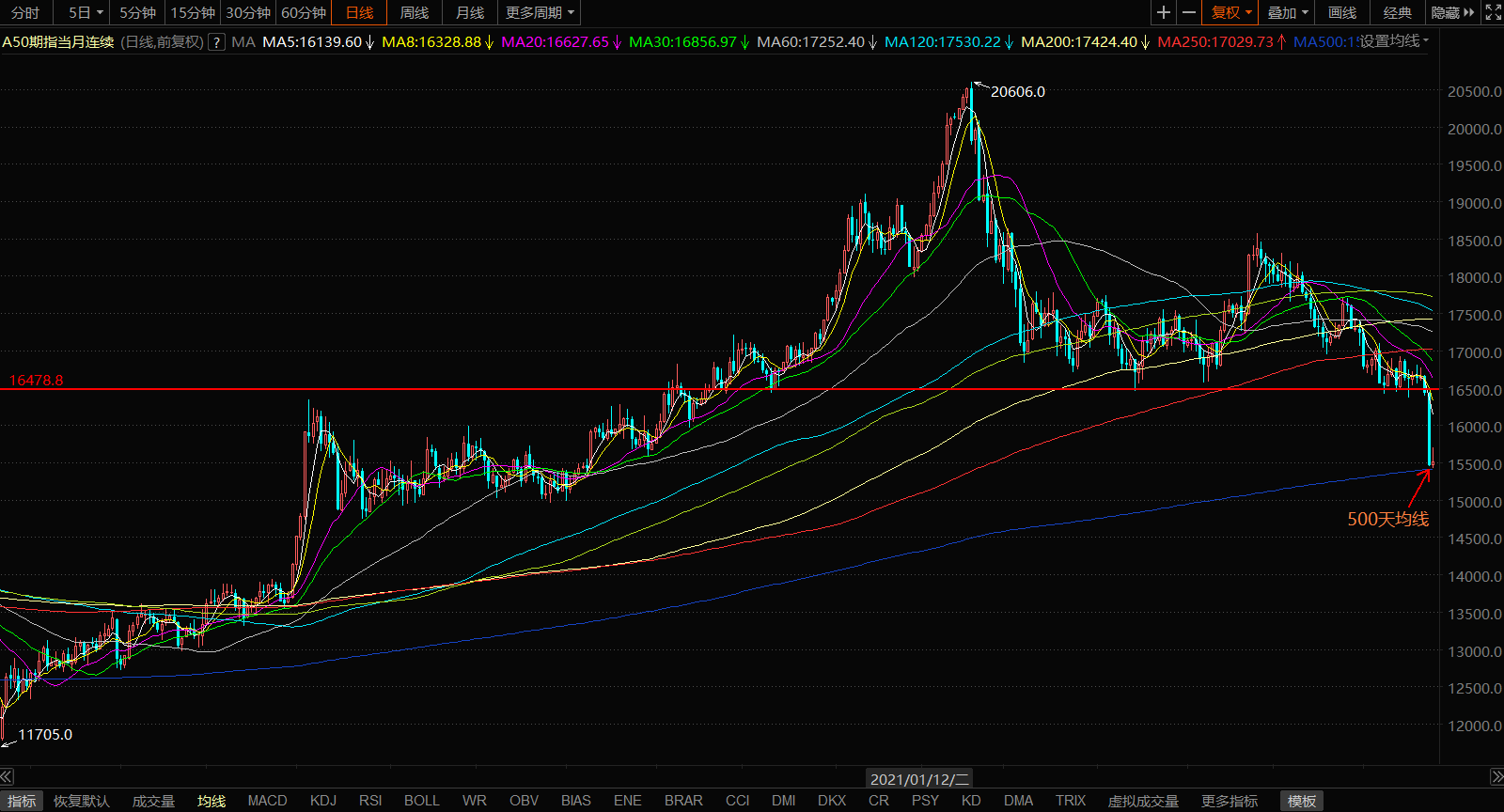1504x812 pixels.
Task: Click the MA20 value label
Action: (x=561, y=42)
